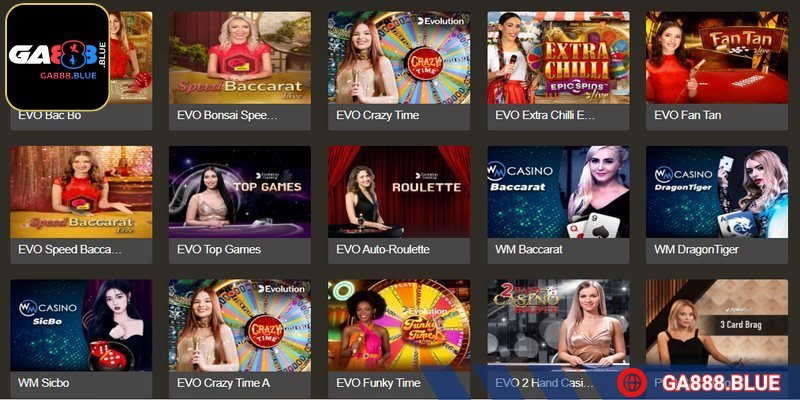800x400 pixels.
Task: Open the EVO Auto-Roulette game image
Action: 399,192
